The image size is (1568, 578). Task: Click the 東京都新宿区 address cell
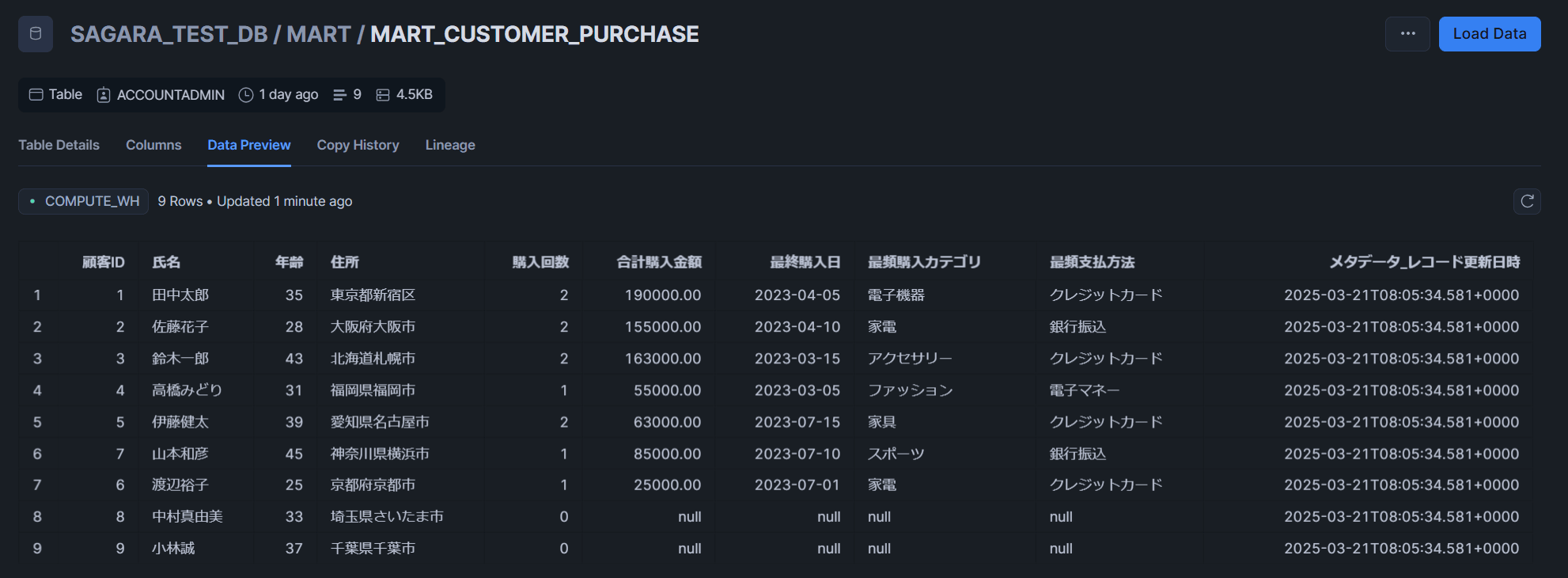coord(373,295)
